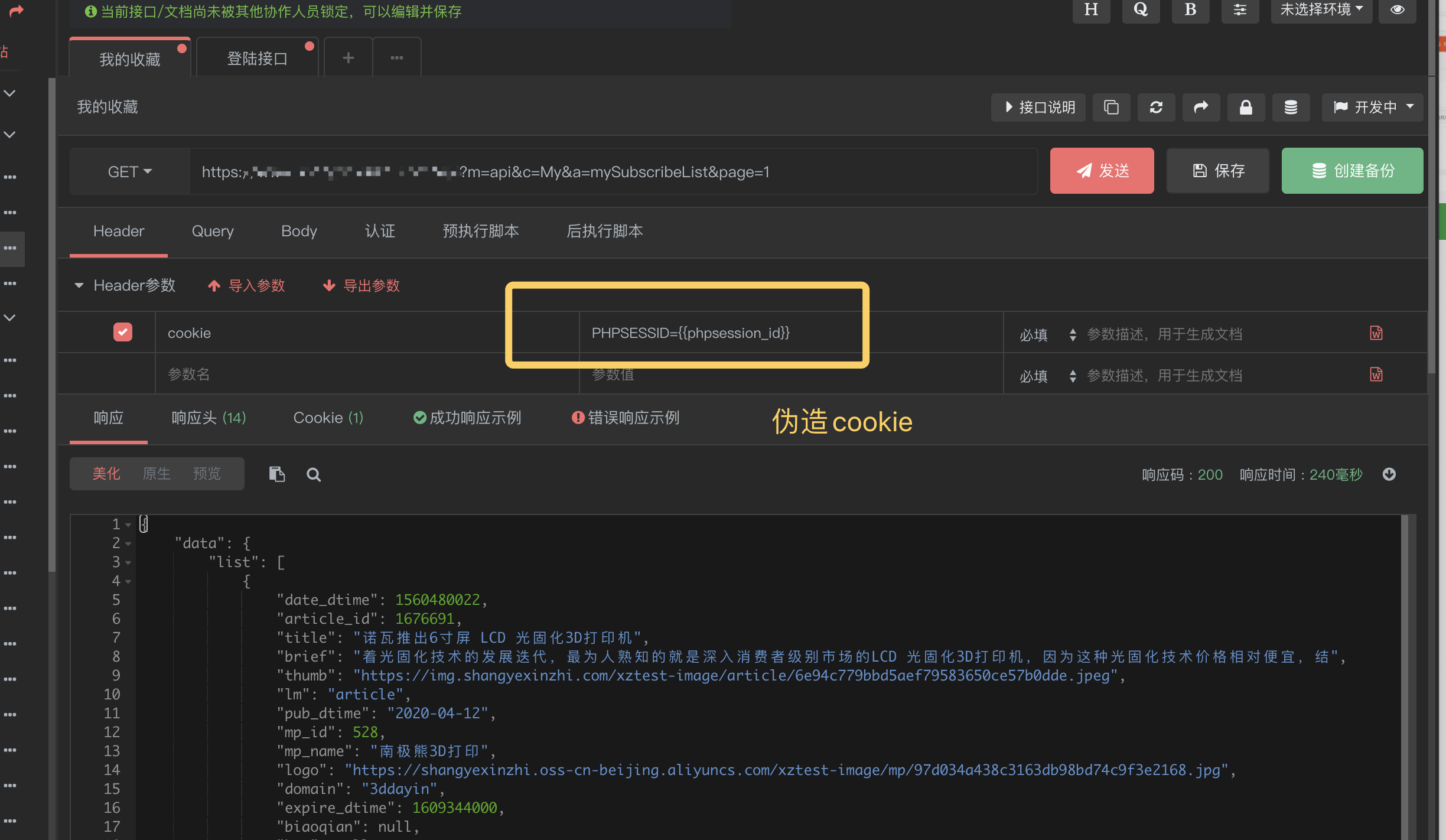Click the 发送 send button
Screen dimensions: 1446x840
(1102, 171)
